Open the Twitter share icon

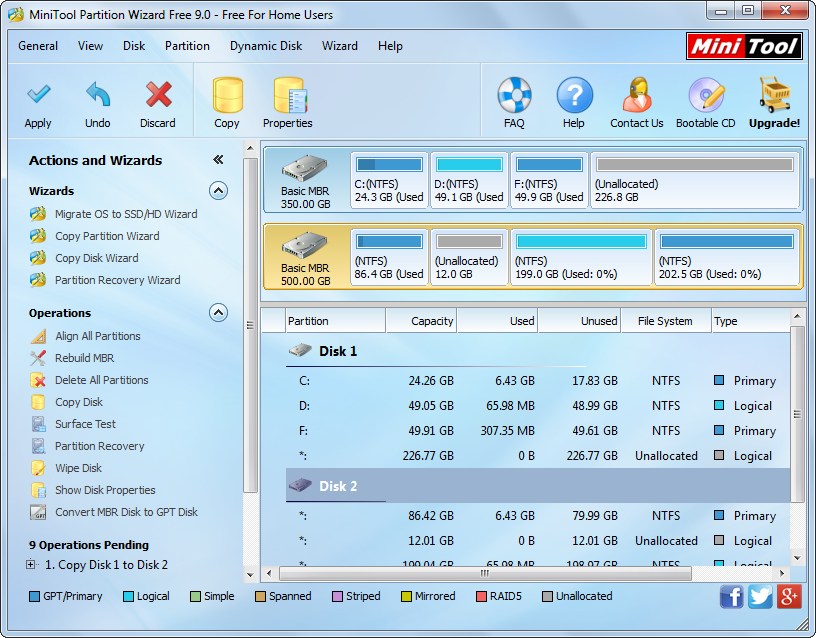(x=760, y=596)
